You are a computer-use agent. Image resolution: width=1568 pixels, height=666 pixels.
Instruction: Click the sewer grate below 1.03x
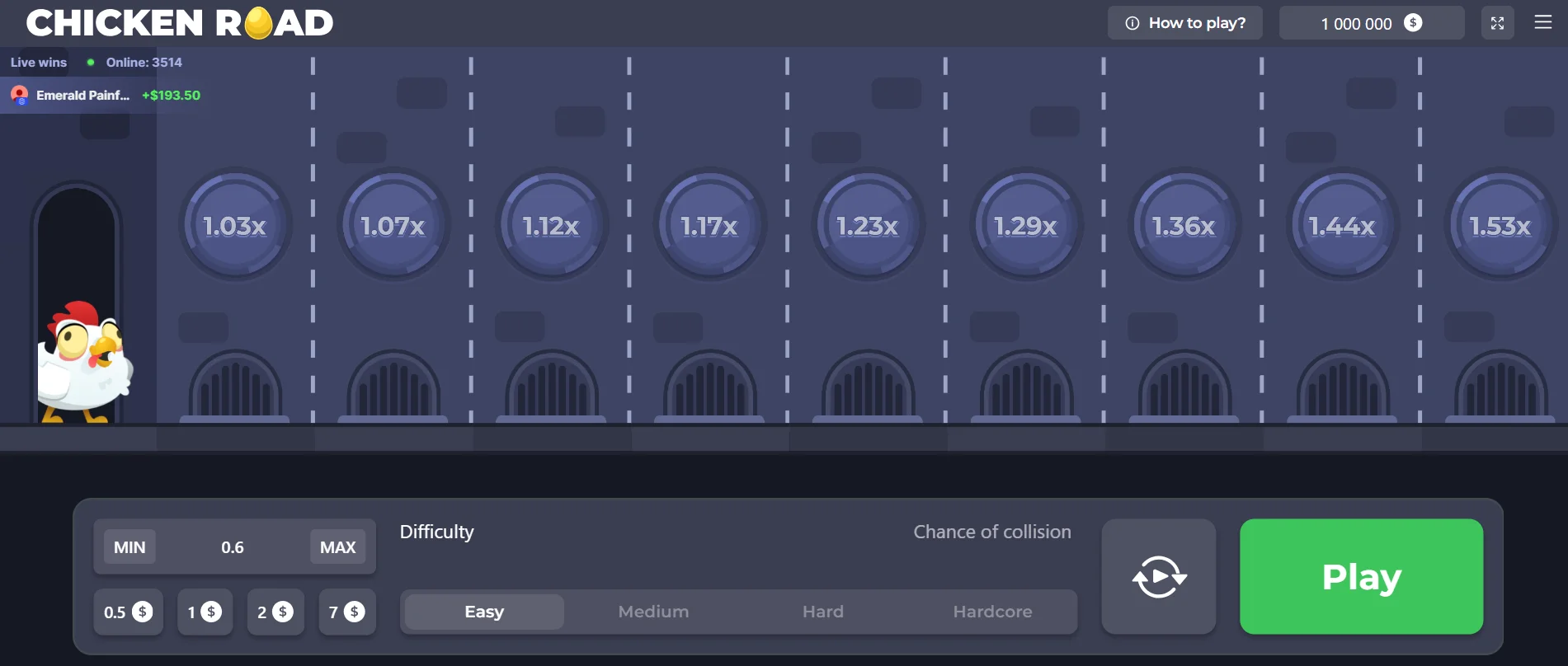[x=235, y=386]
